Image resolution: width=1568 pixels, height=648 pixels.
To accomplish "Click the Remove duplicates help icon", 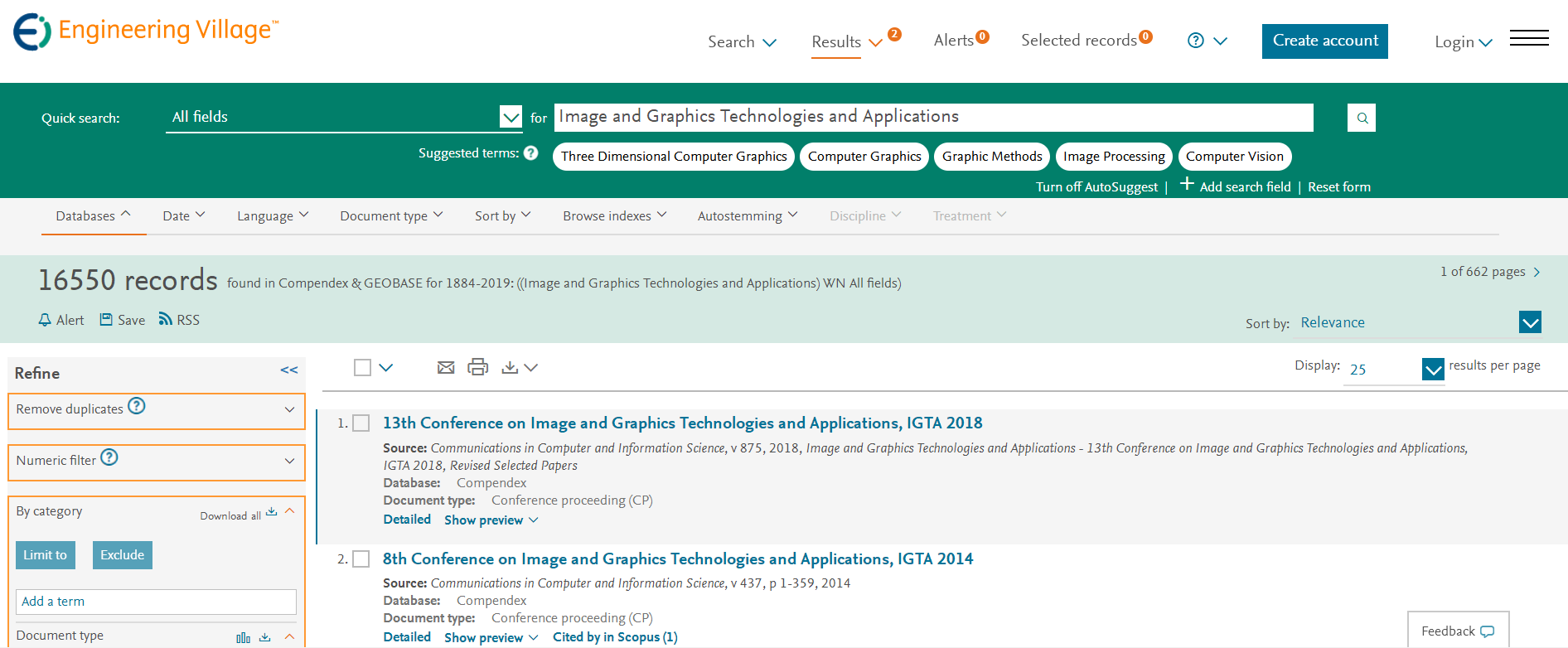I will (x=137, y=406).
